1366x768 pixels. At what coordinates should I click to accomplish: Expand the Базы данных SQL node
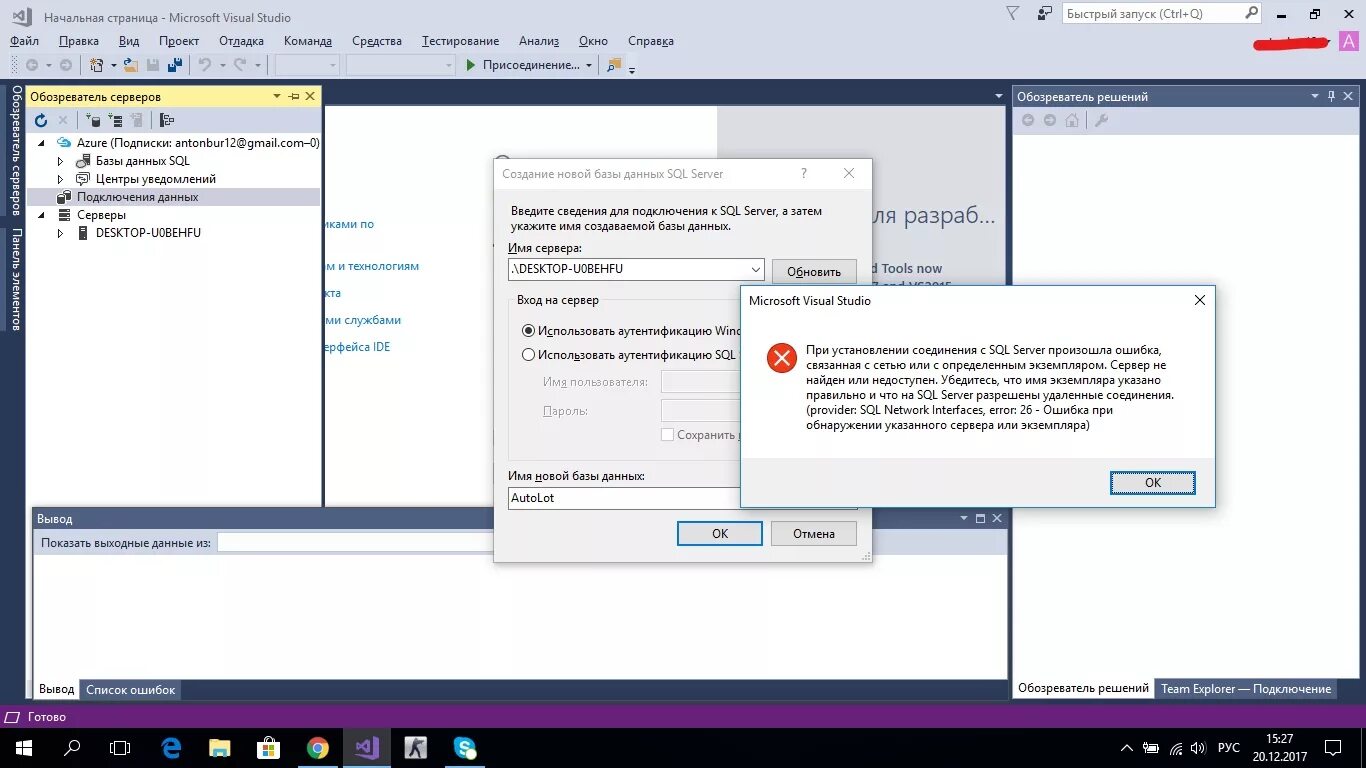coord(60,161)
